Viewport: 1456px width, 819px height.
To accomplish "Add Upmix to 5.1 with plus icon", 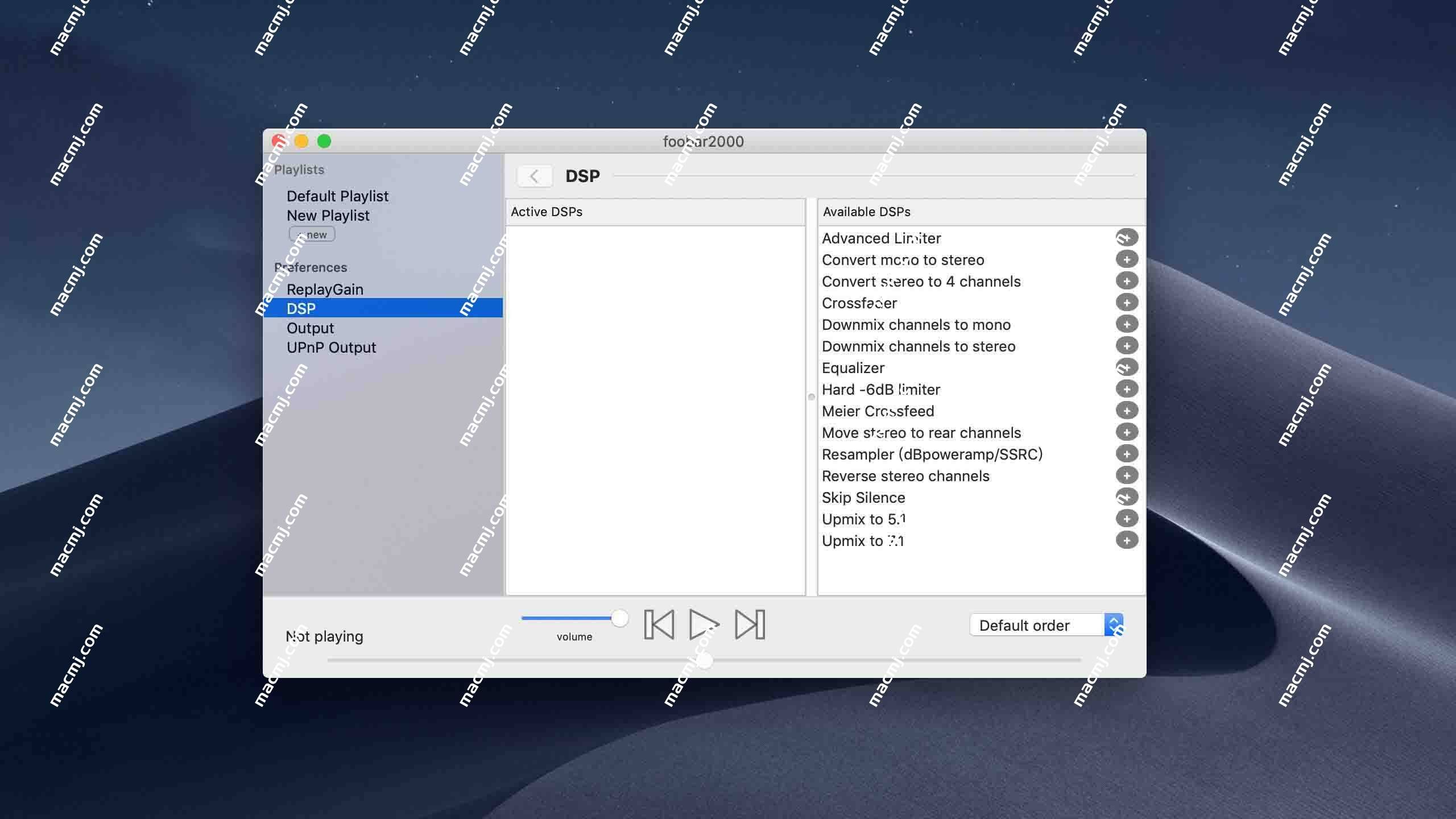I will tap(1127, 519).
